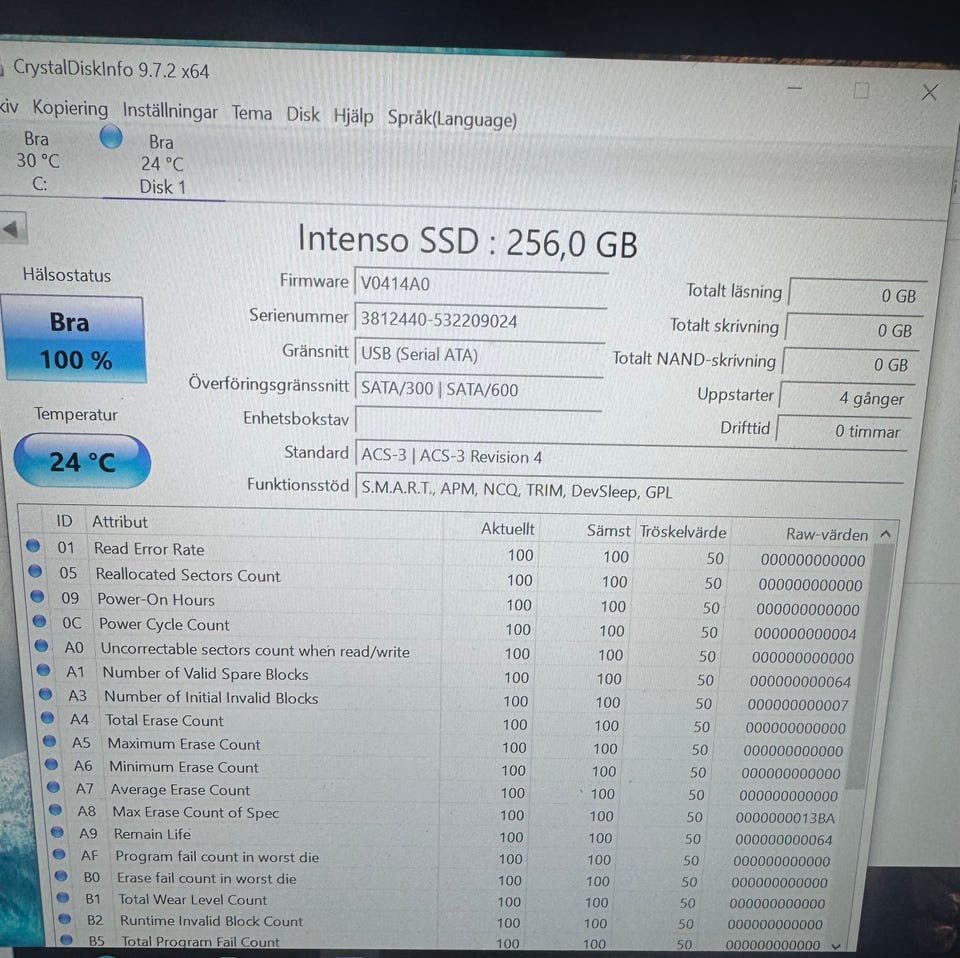The width and height of the screenshot is (960, 958).
Task: Open the Inställningar menu
Action: pos(170,111)
